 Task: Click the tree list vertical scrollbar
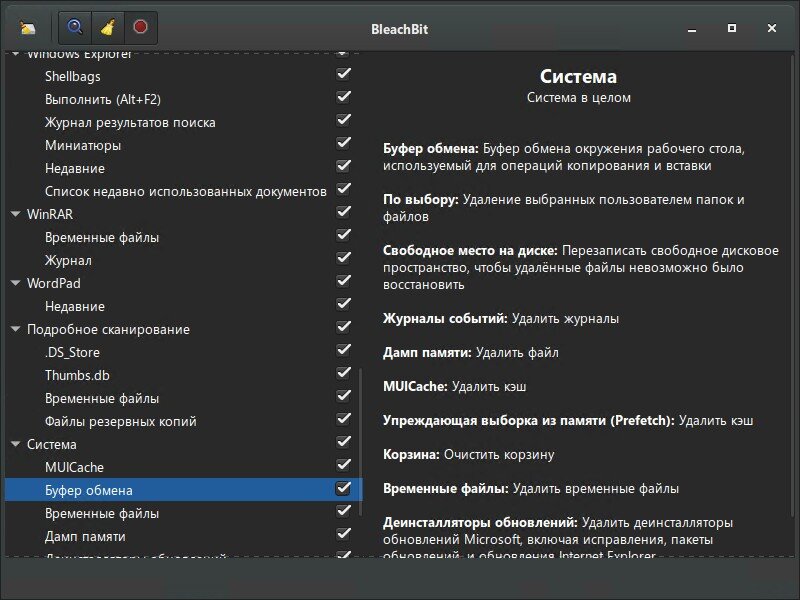pyautogui.click(x=361, y=441)
